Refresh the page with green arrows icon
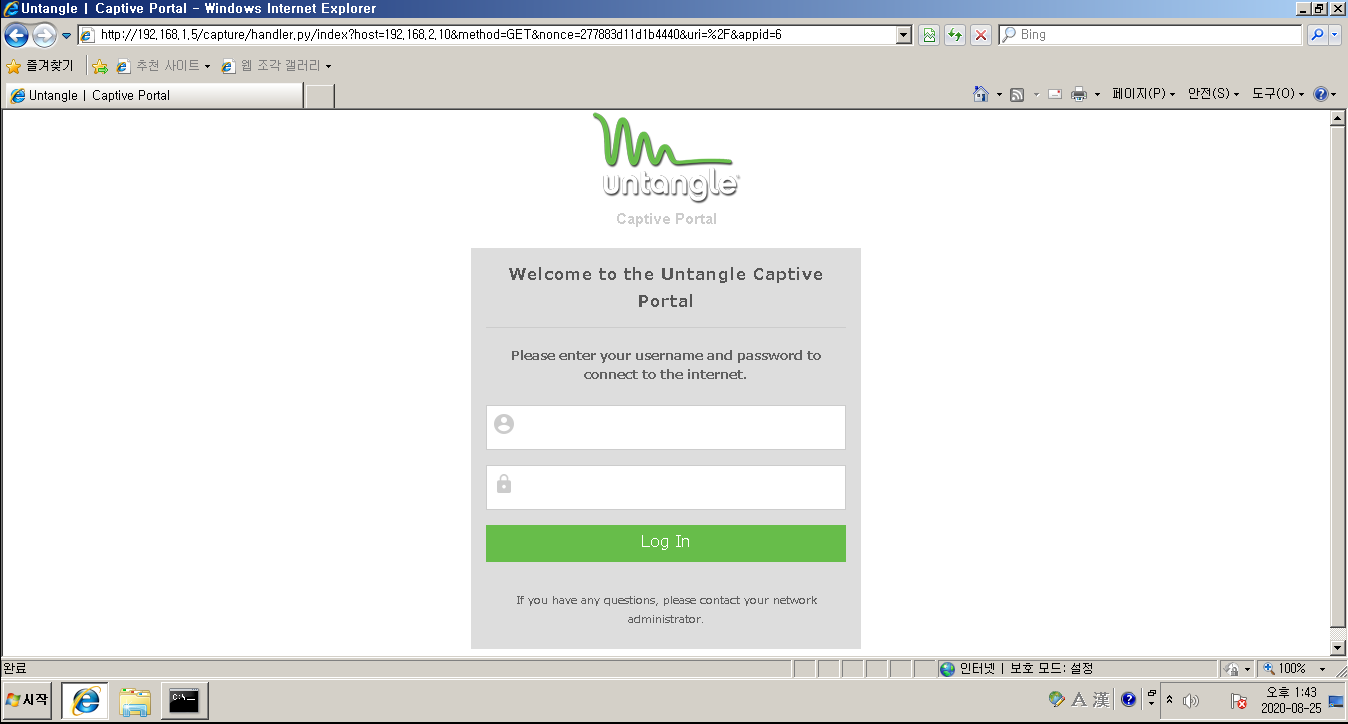This screenshot has width=1348, height=724. (x=955, y=35)
